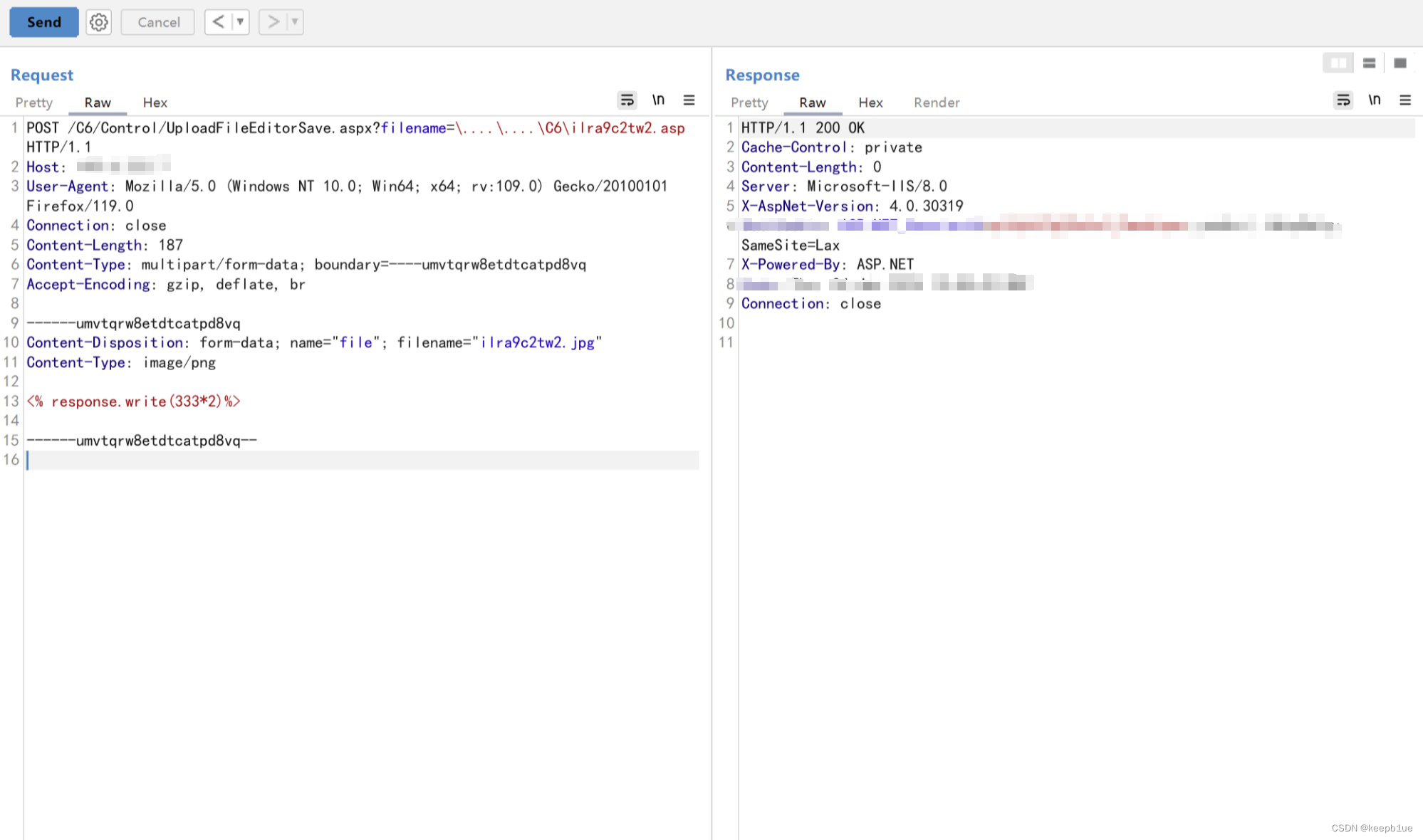Switch to combined tabbed layout view

[1399, 63]
